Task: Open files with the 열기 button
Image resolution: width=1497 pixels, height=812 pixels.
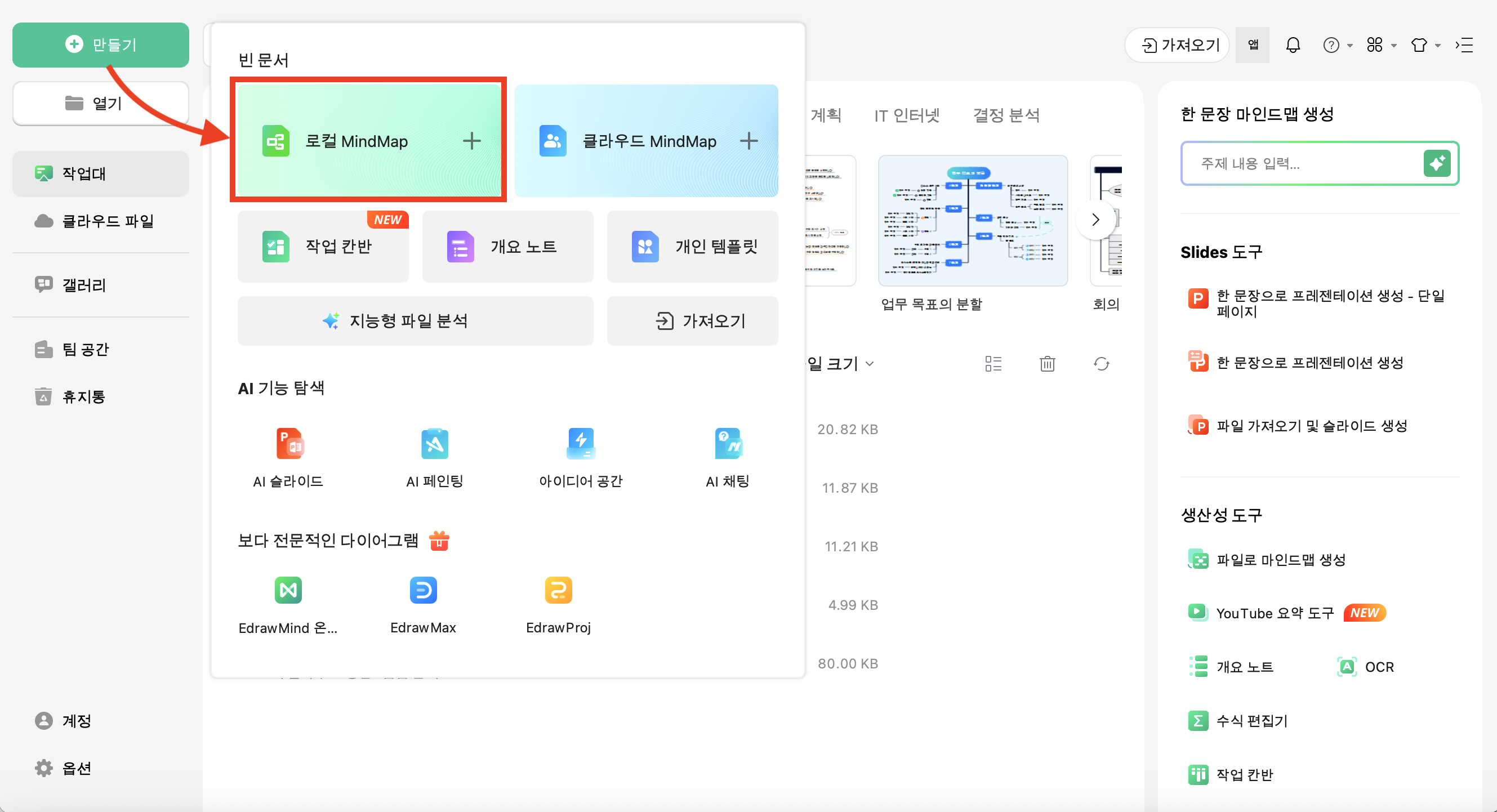Action: tap(101, 104)
